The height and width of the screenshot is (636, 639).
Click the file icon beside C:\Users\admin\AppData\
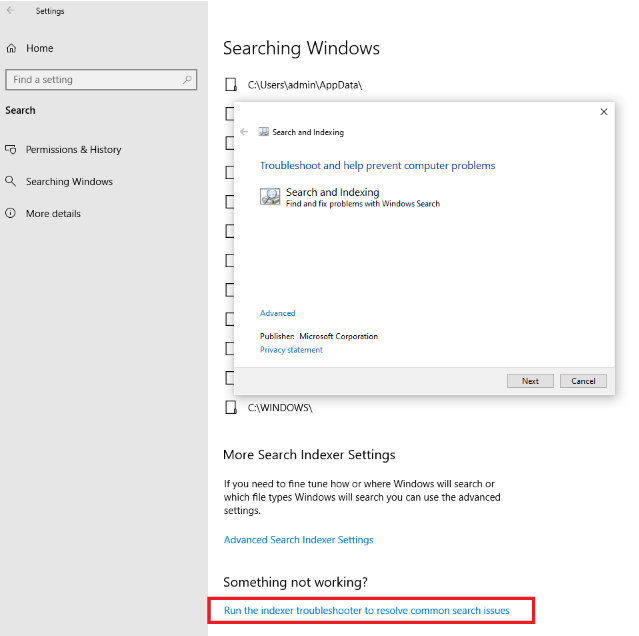(x=231, y=85)
